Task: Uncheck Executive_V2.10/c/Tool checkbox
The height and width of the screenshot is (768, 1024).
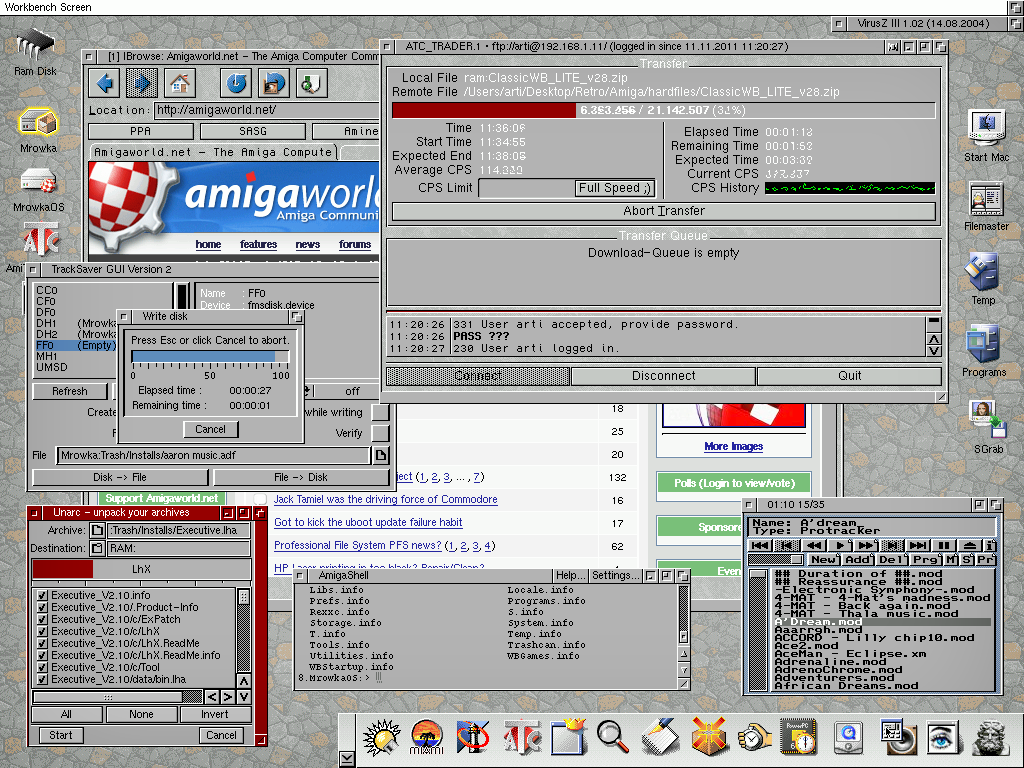Action: point(42,667)
